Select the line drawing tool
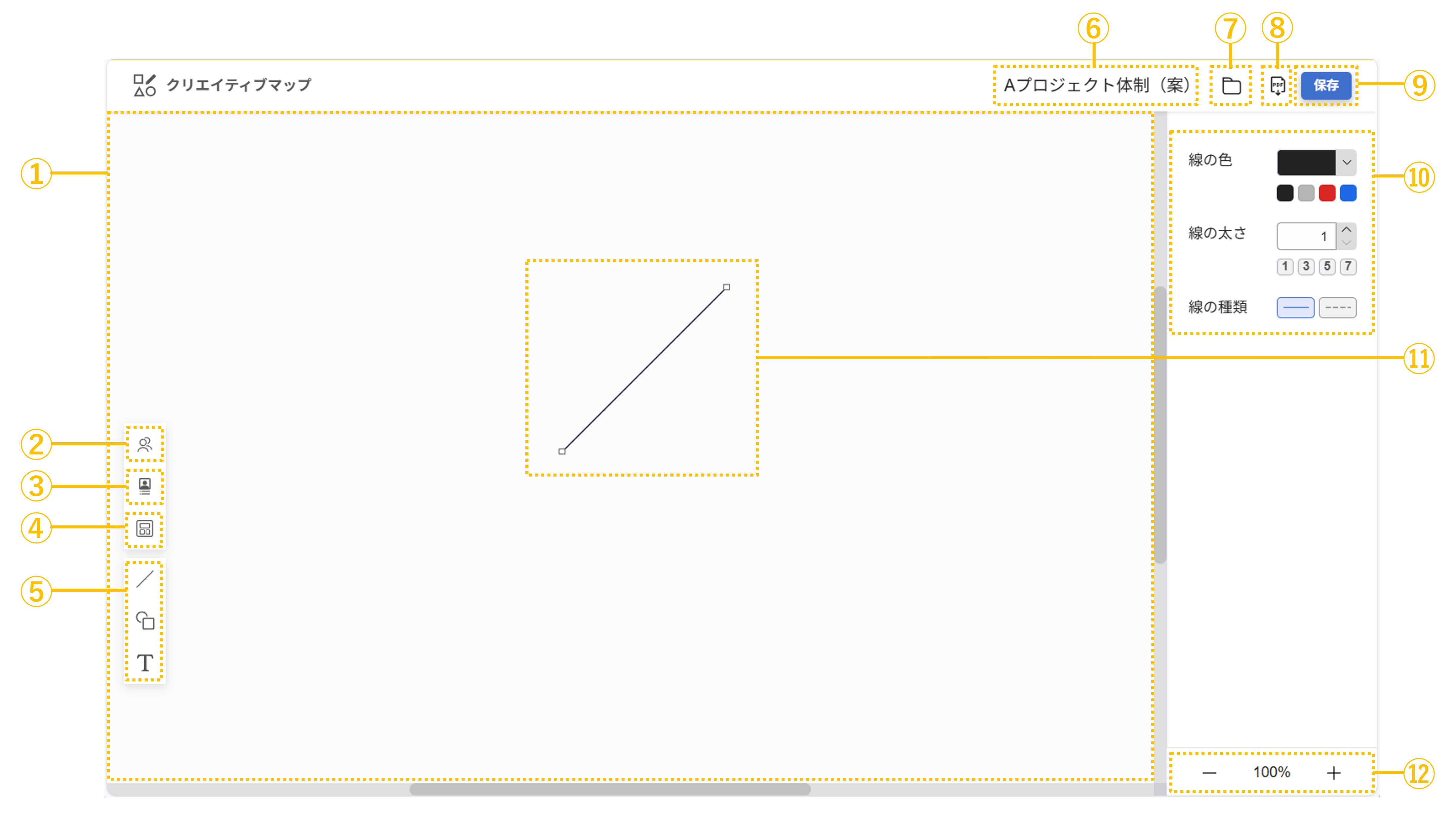Viewport: 1456px width, 815px height. [x=145, y=579]
